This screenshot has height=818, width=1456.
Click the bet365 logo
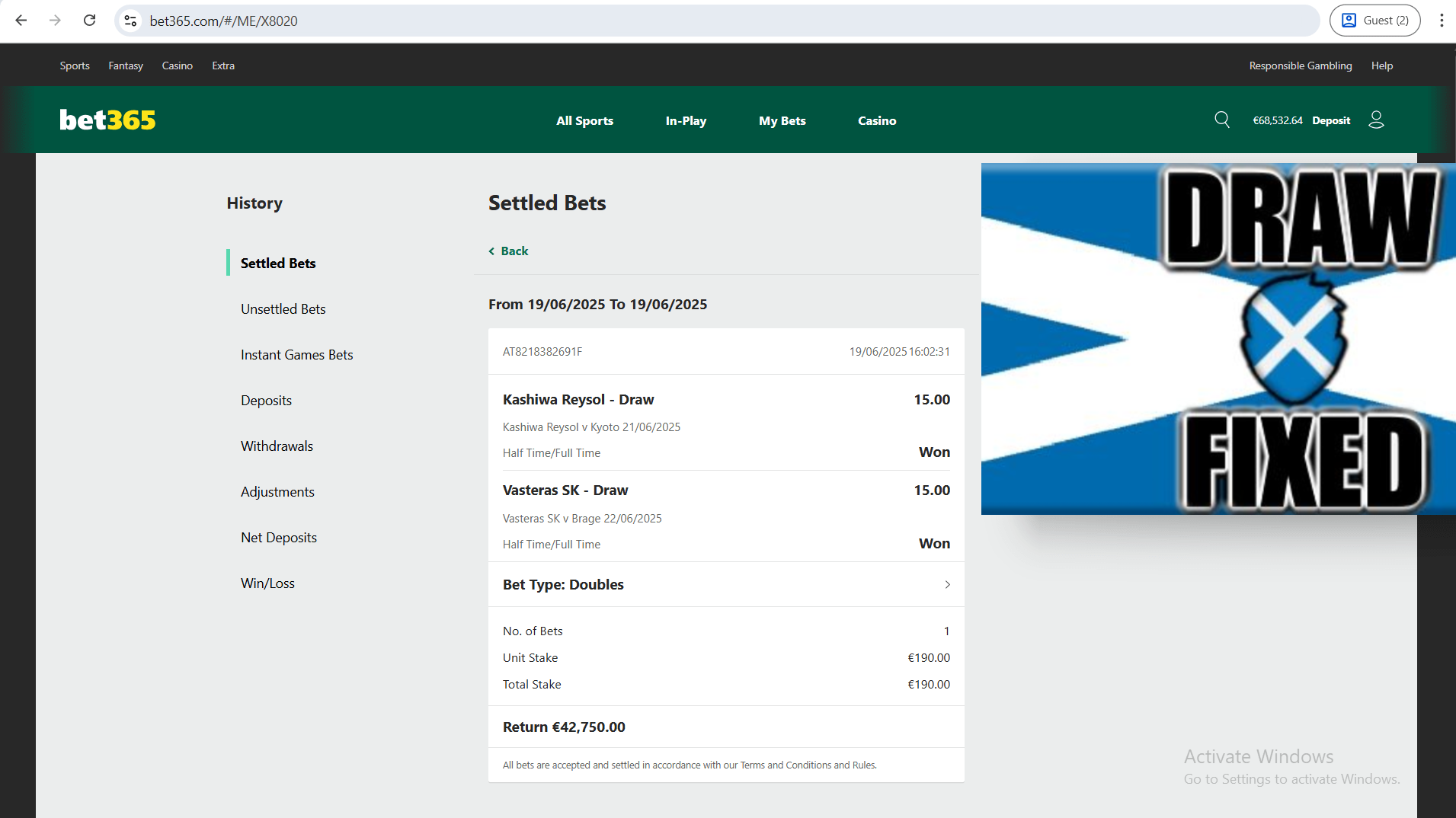[x=107, y=120]
